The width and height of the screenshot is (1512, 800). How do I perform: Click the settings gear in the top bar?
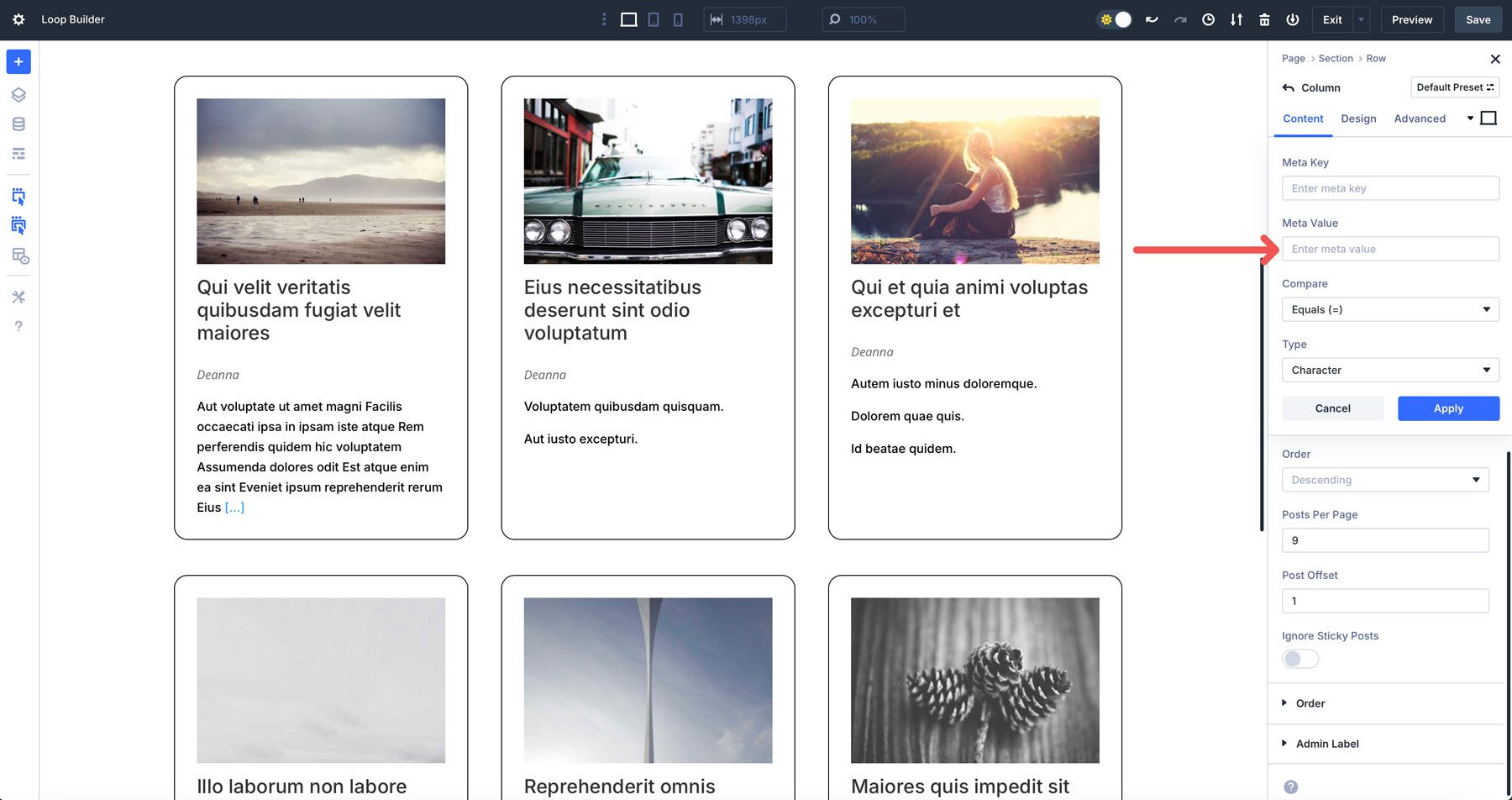click(x=18, y=19)
